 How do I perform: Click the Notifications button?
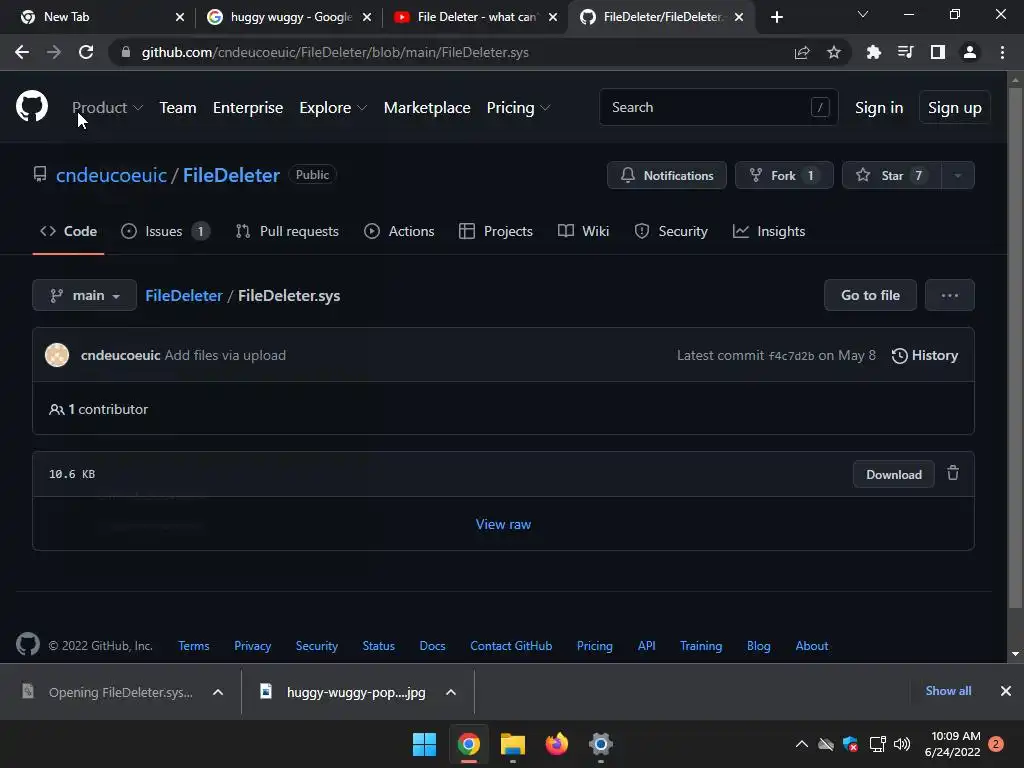click(x=667, y=175)
